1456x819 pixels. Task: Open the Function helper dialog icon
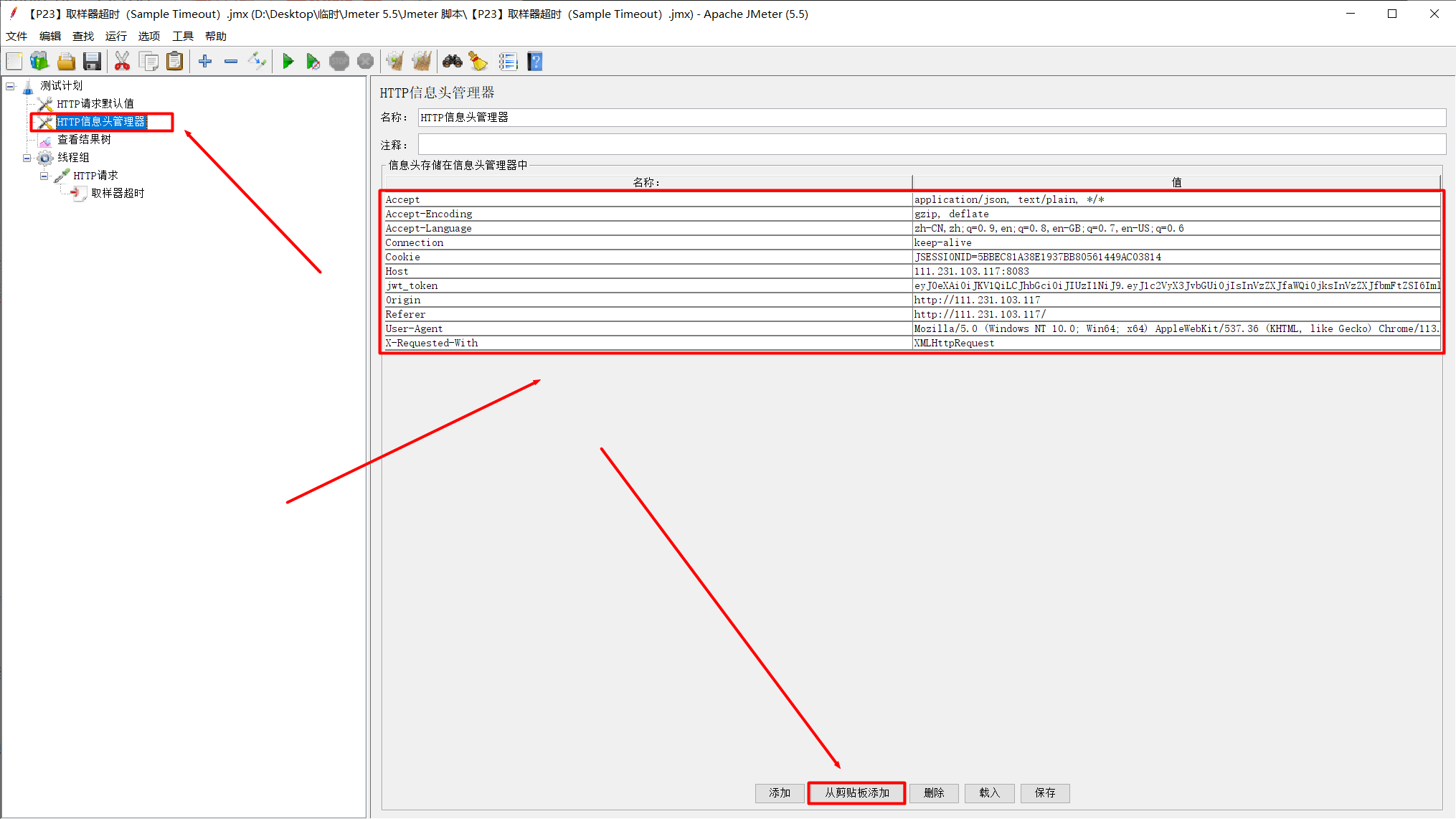tap(509, 62)
